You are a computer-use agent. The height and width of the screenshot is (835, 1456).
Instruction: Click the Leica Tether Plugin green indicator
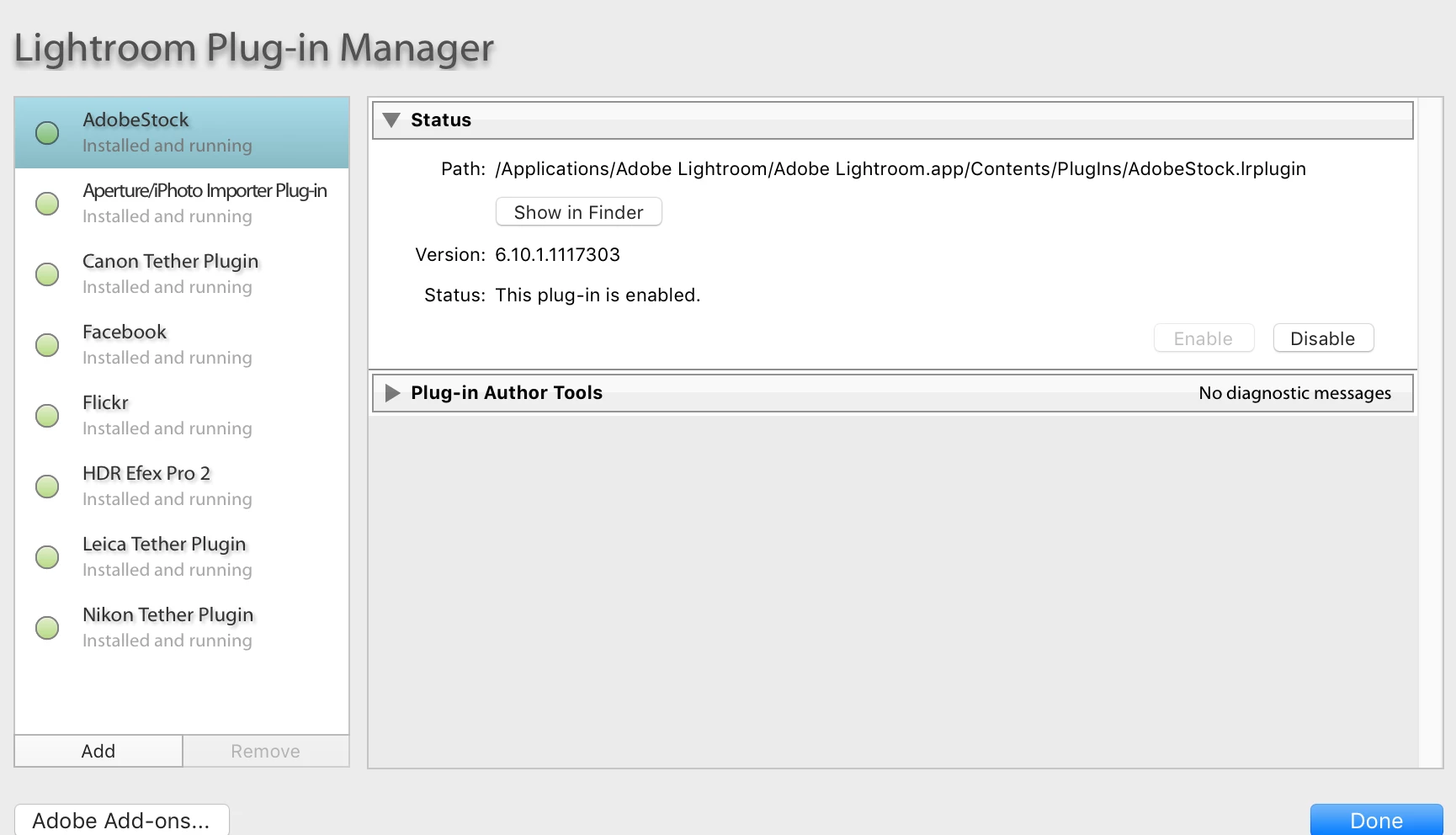point(47,557)
